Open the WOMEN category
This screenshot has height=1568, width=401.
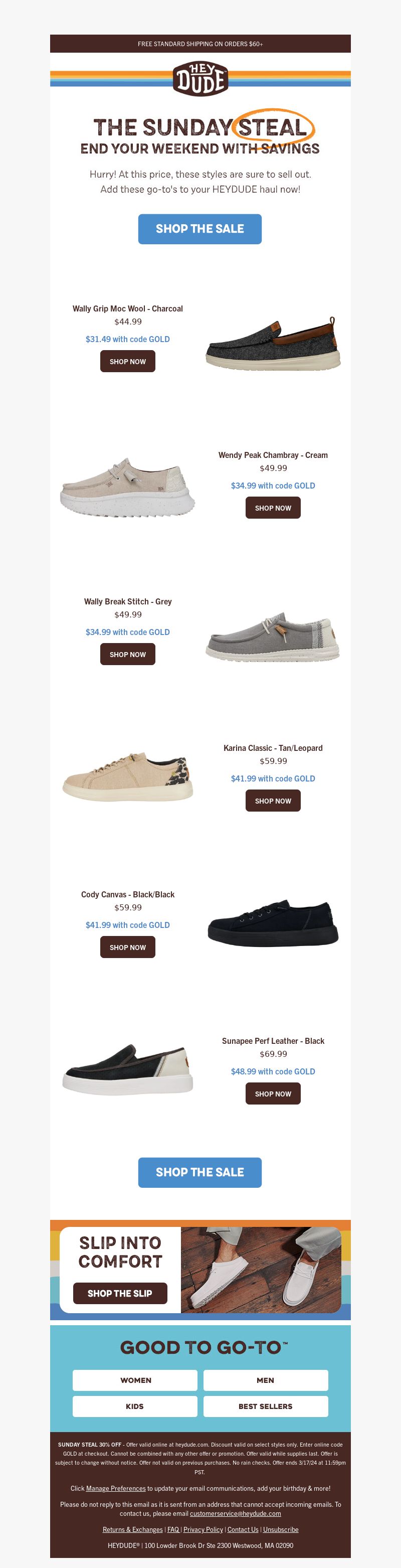[x=135, y=1380]
